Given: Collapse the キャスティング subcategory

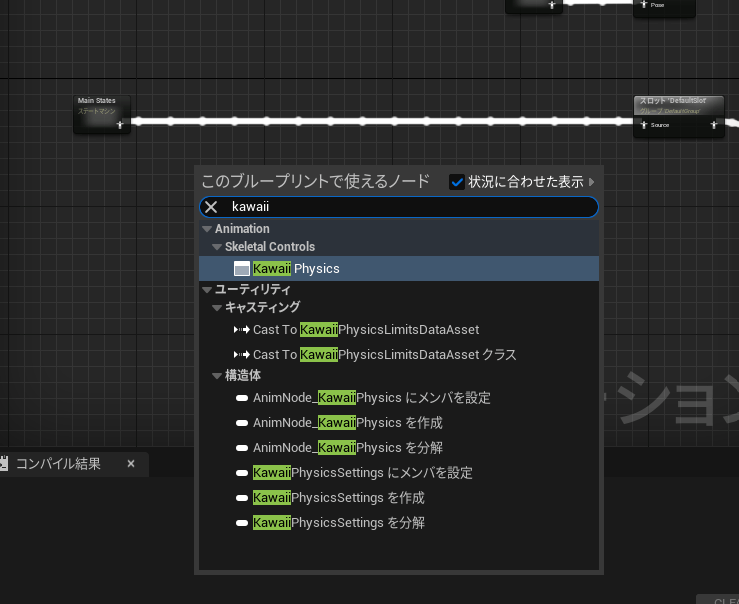Looking at the screenshot, I should [217, 308].
